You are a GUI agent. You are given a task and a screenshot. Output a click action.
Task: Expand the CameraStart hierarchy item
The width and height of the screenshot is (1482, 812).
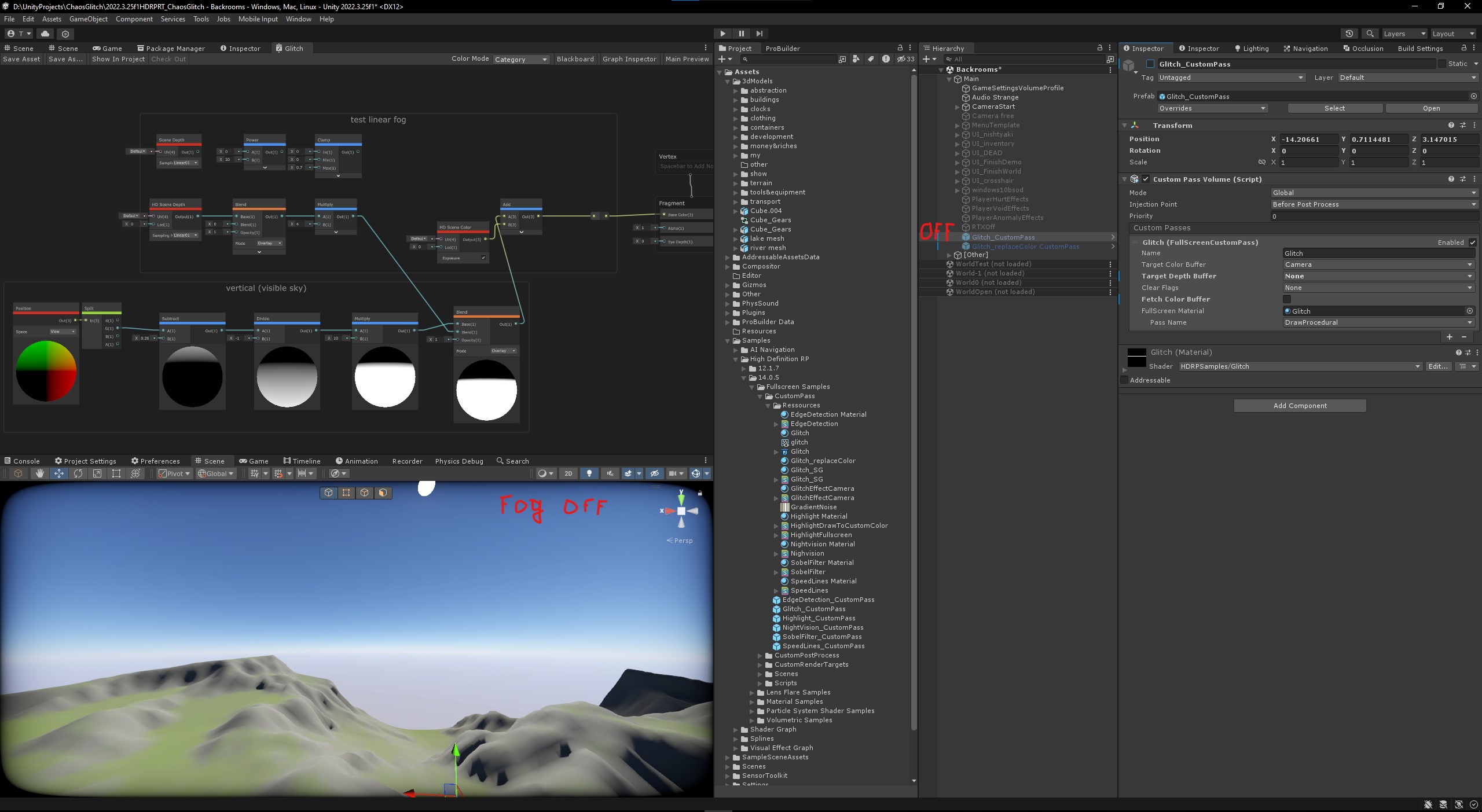tap(957, 107)
